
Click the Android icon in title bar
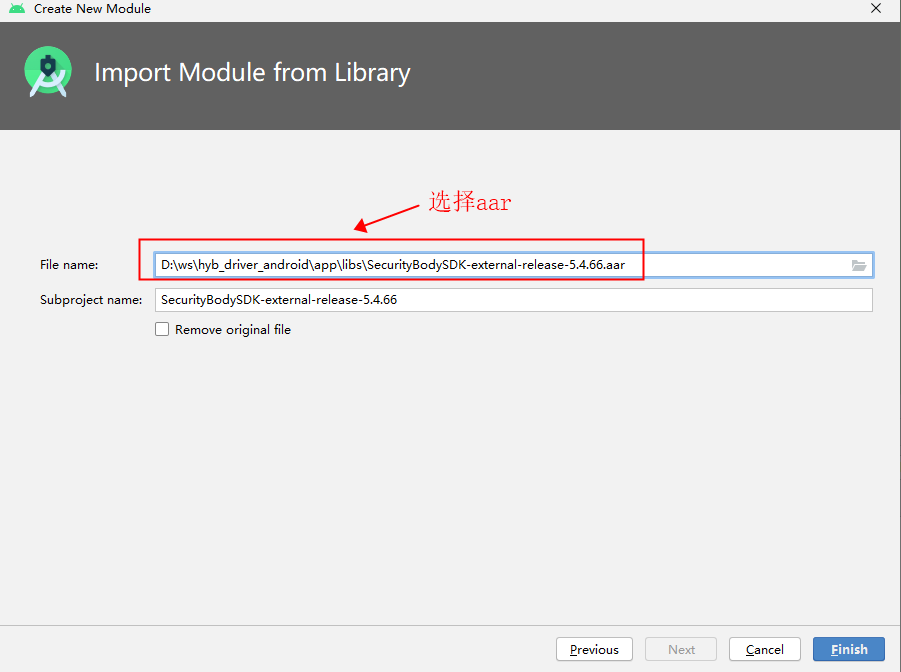tap(17, 9)
